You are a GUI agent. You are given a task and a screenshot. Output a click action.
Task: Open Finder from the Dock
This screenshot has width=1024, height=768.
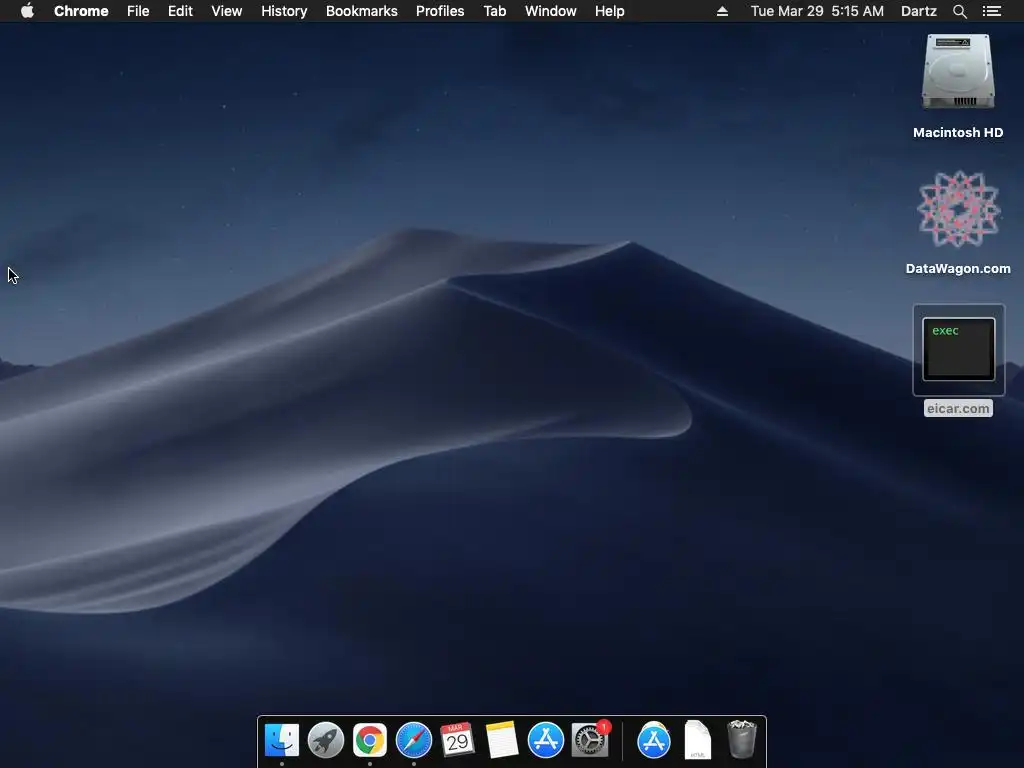click(282, 740)
